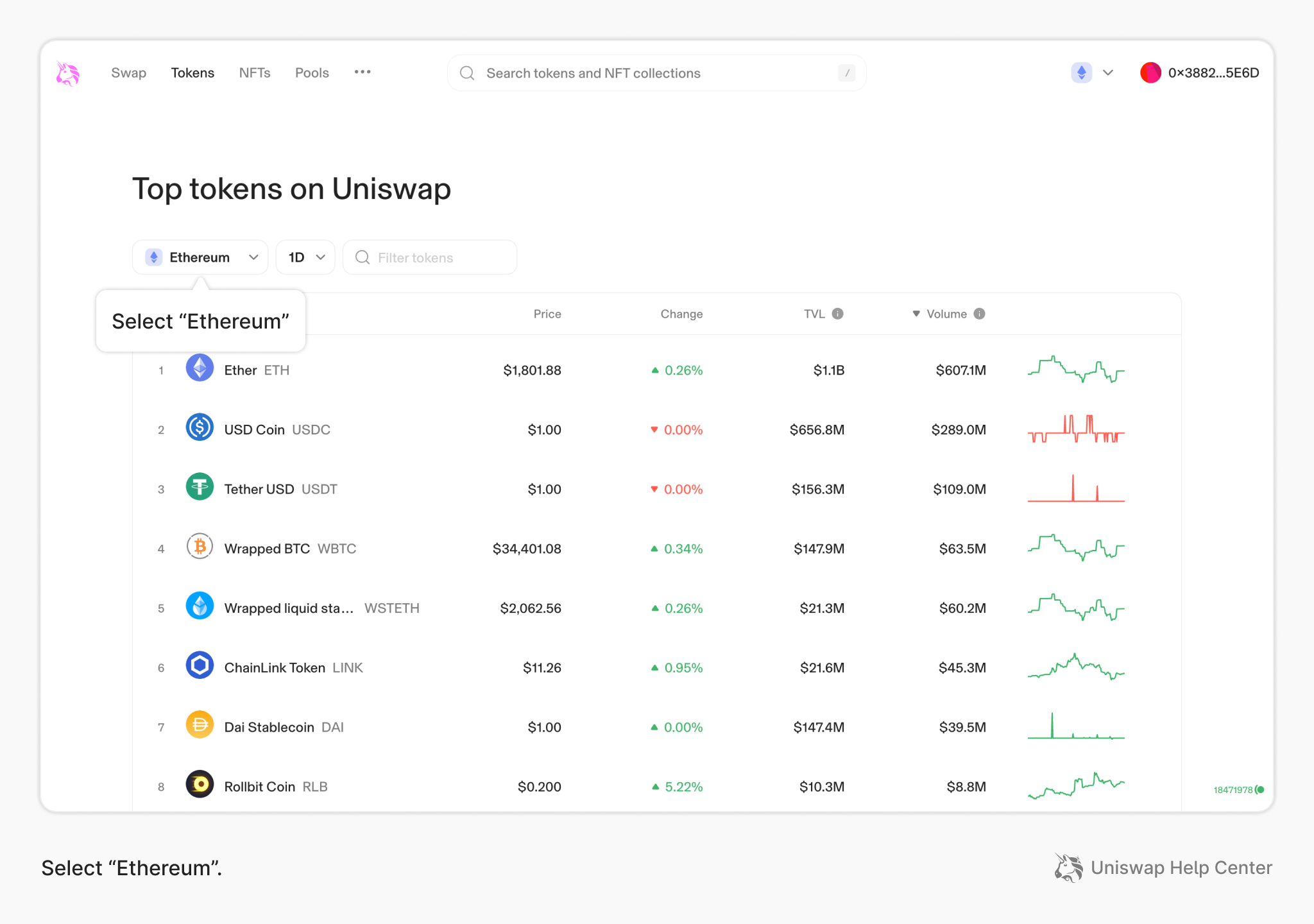
Task: Click the Ether price $1,801.88
Action: point(532,370)
